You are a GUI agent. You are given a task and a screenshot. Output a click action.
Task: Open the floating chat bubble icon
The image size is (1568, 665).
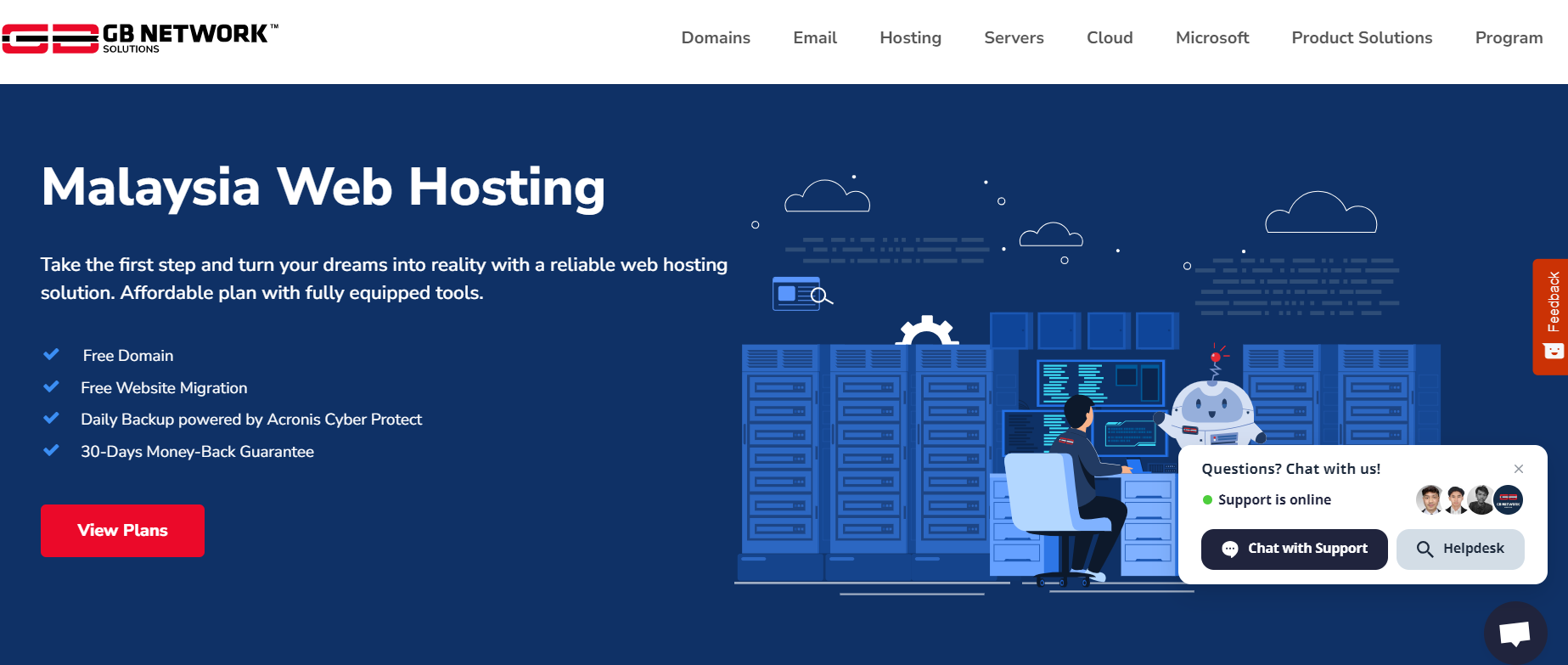point(1515,633)
